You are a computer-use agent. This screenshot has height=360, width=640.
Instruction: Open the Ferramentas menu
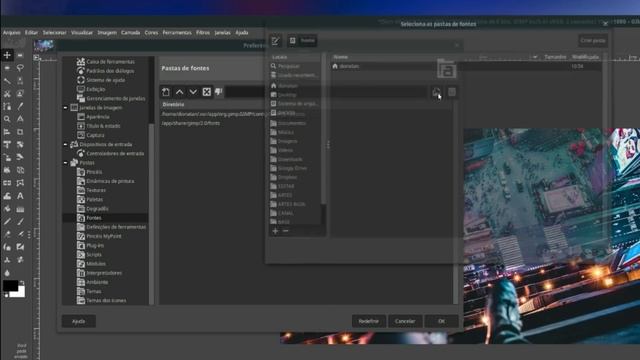tap(177, 32)
